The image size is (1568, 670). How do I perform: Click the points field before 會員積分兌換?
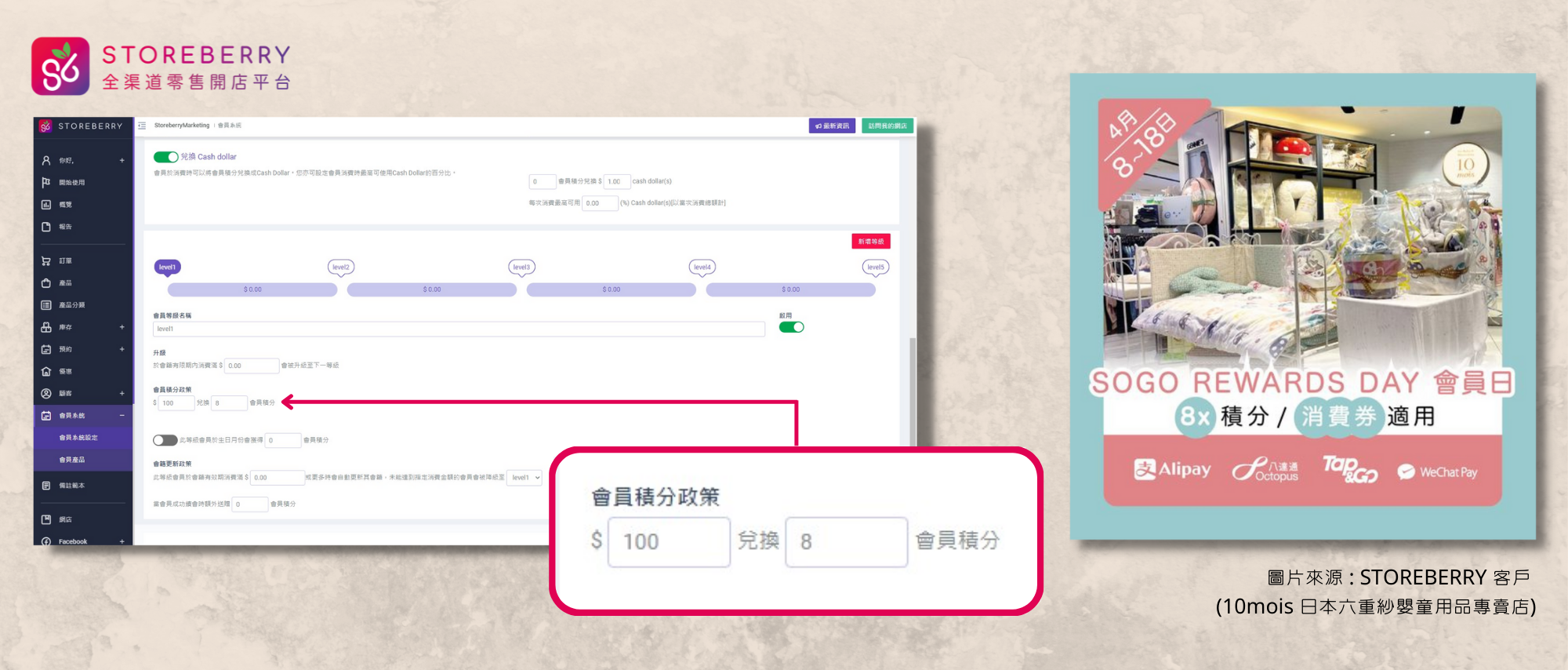click(x=543, y=182)
